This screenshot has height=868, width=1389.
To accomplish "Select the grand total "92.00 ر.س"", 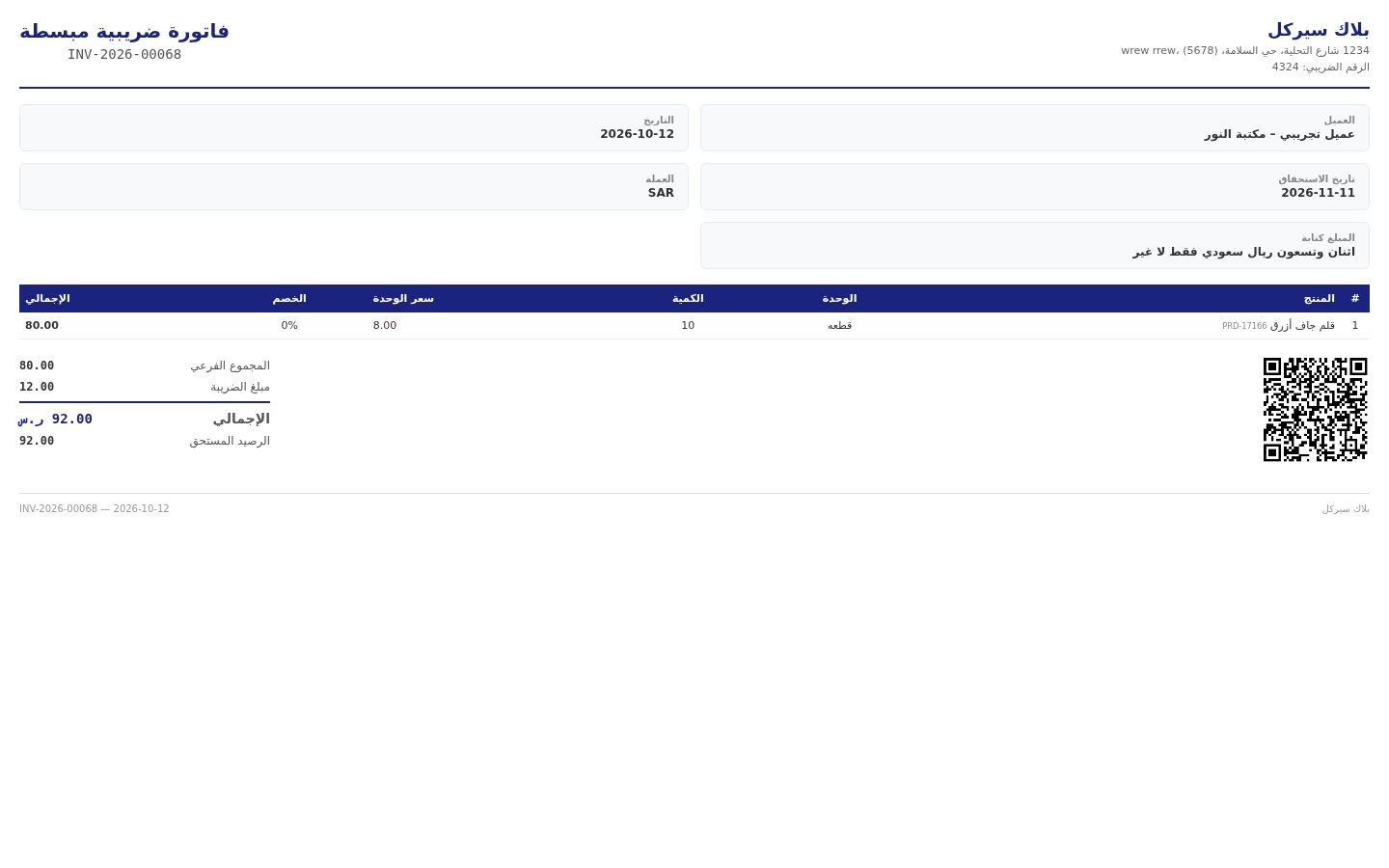I will tap(55, 419).
